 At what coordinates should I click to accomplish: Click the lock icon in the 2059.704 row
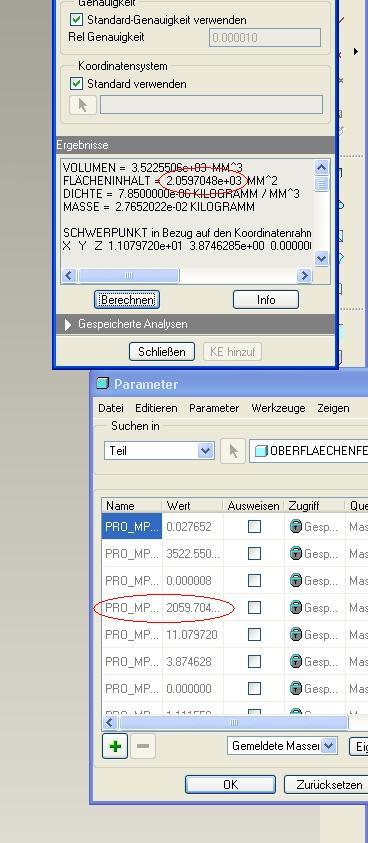295,608
